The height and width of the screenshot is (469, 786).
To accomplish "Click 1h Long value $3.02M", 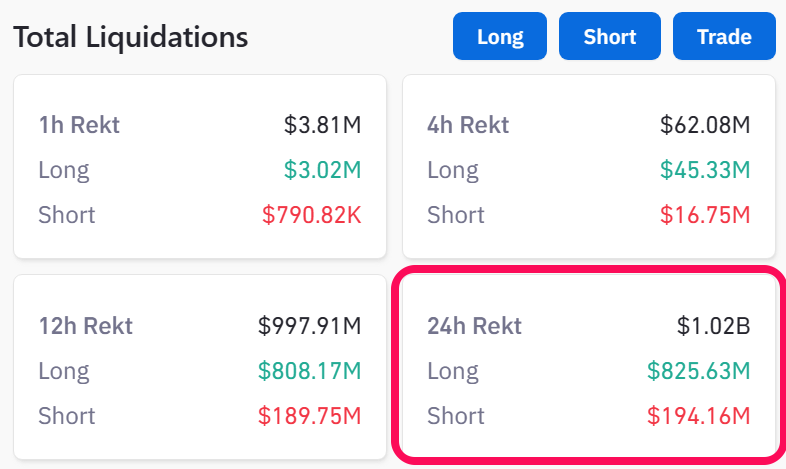I will [x=322, y=170].
